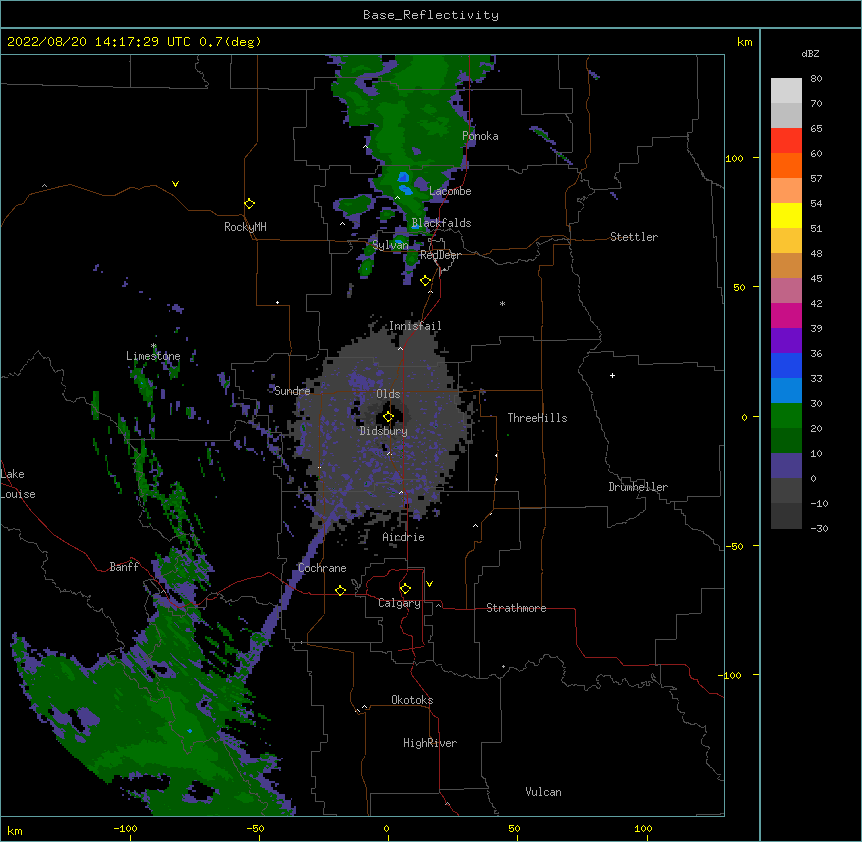
Task: Click the white plus marker north of Drumheller
Action: click(612, 375)
